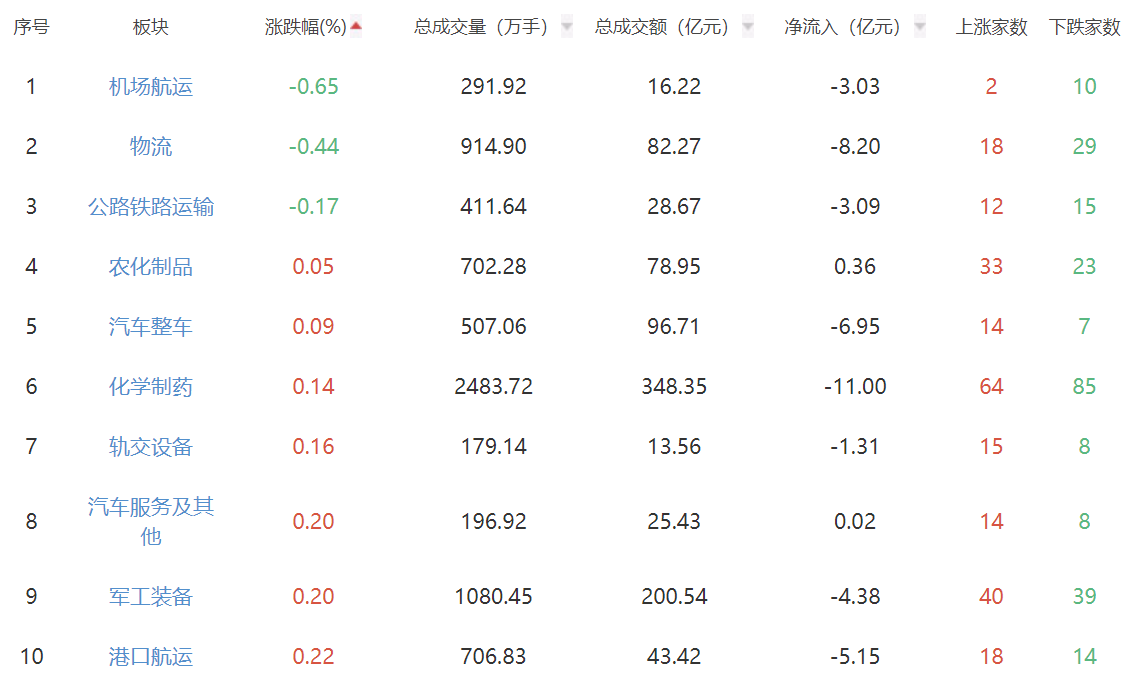The height and width of the screenshot is (681, 1130).
Task: Open the 港口航运 sector link
Action: (151, 657)
